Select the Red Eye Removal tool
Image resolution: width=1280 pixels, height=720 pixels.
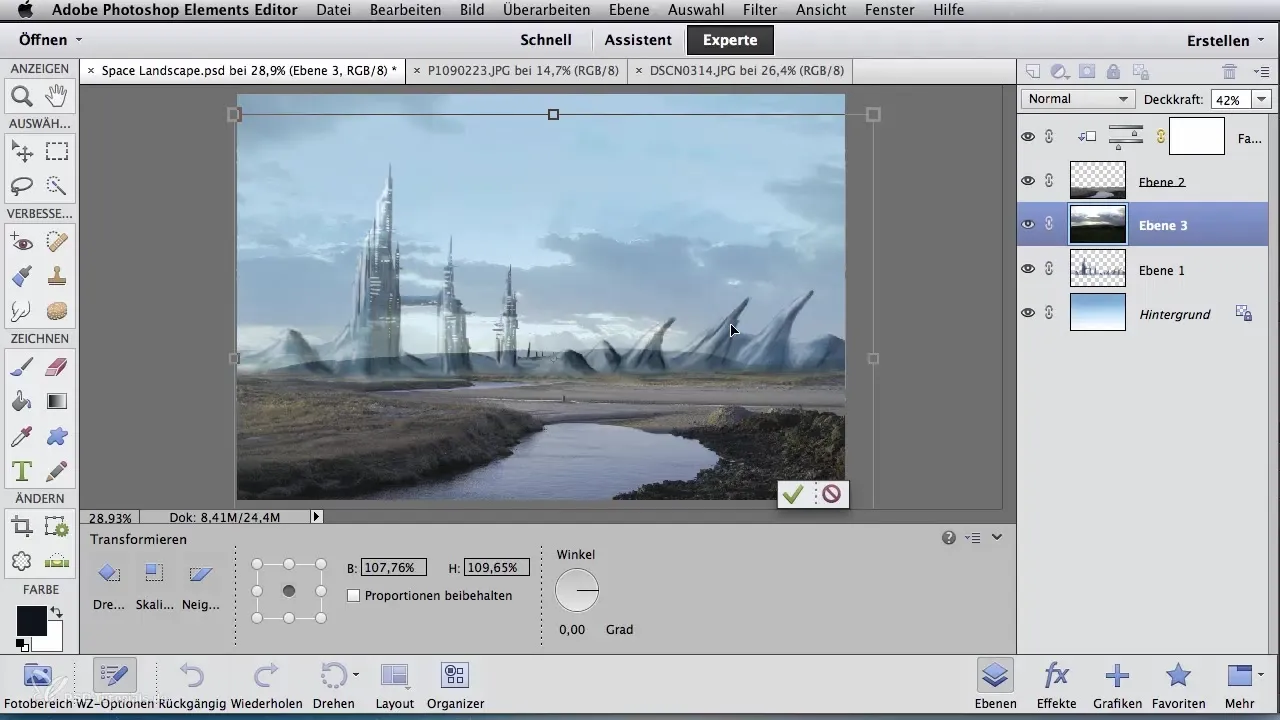(22, 242)
